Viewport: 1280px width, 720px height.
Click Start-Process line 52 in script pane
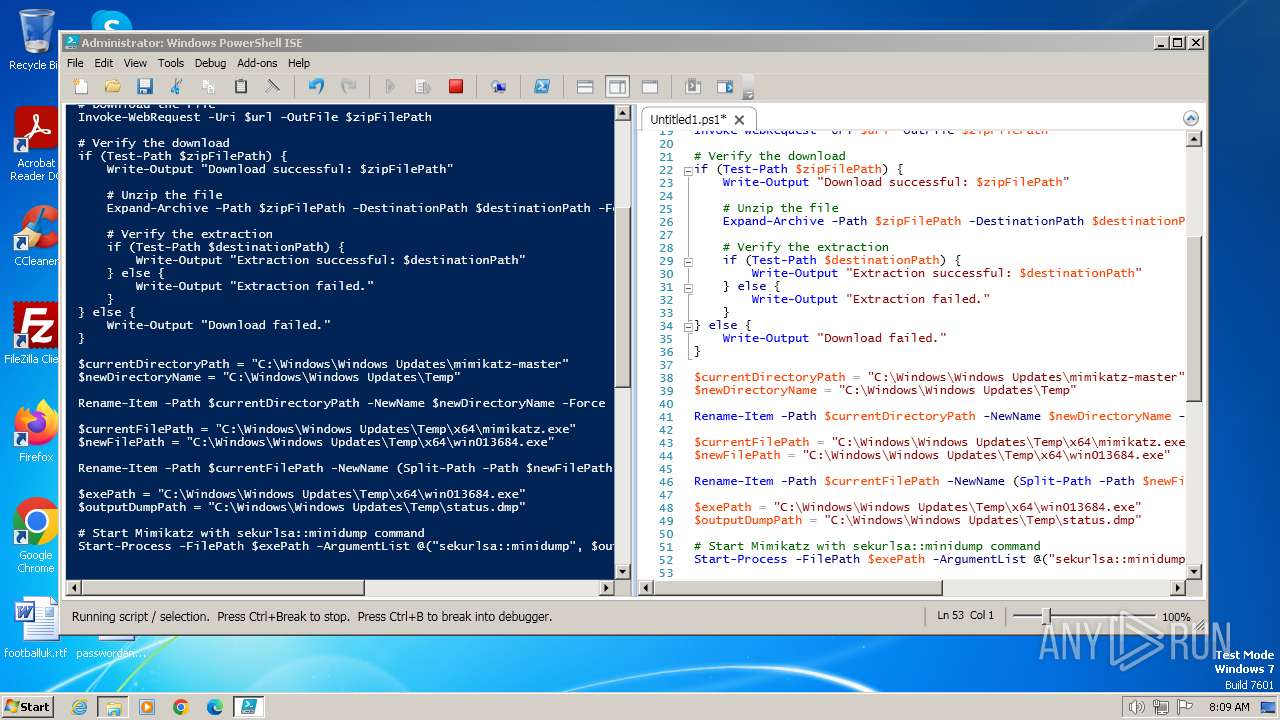939,559
